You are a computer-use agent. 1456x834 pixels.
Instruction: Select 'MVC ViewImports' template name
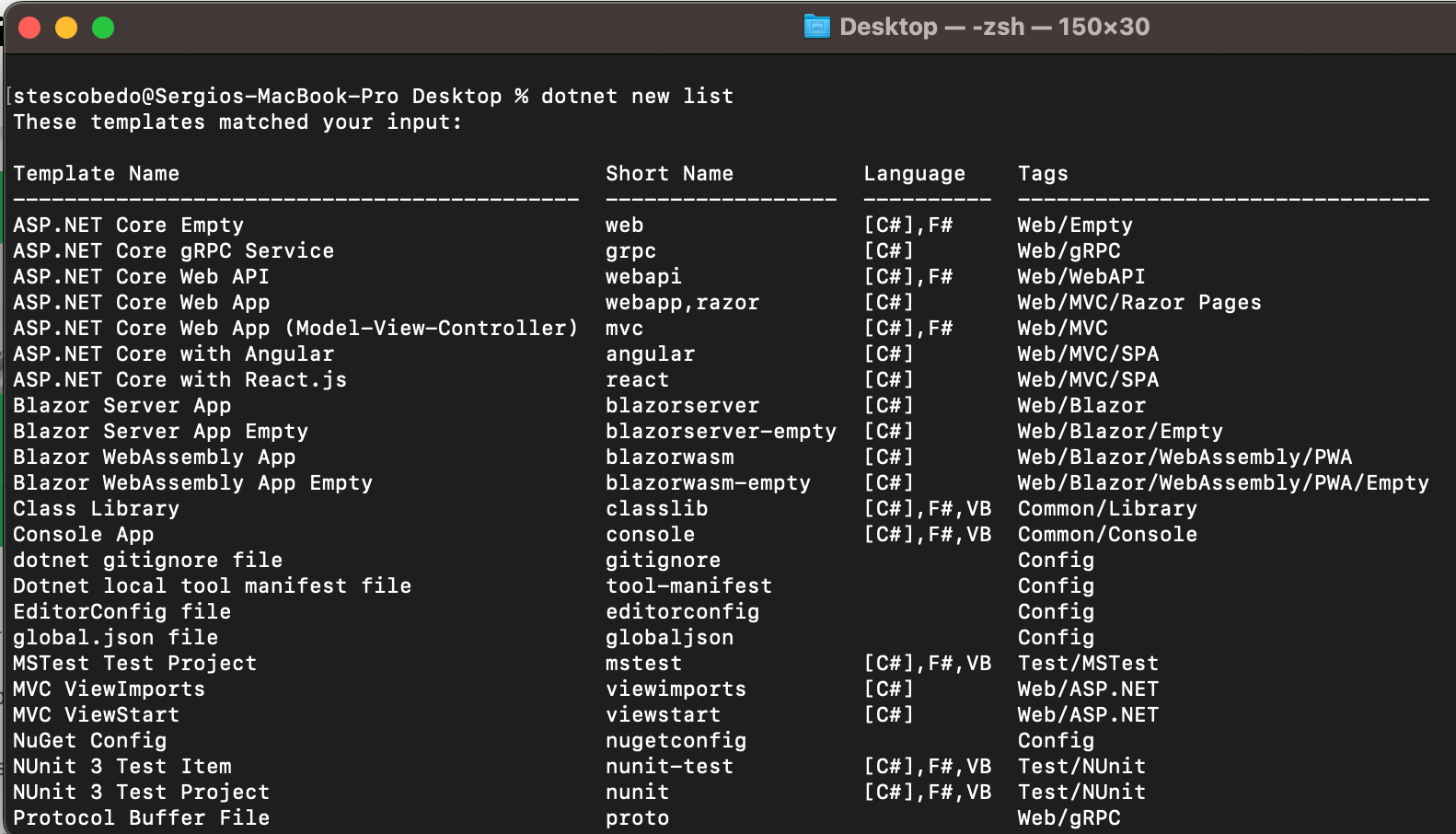(110, 689)
